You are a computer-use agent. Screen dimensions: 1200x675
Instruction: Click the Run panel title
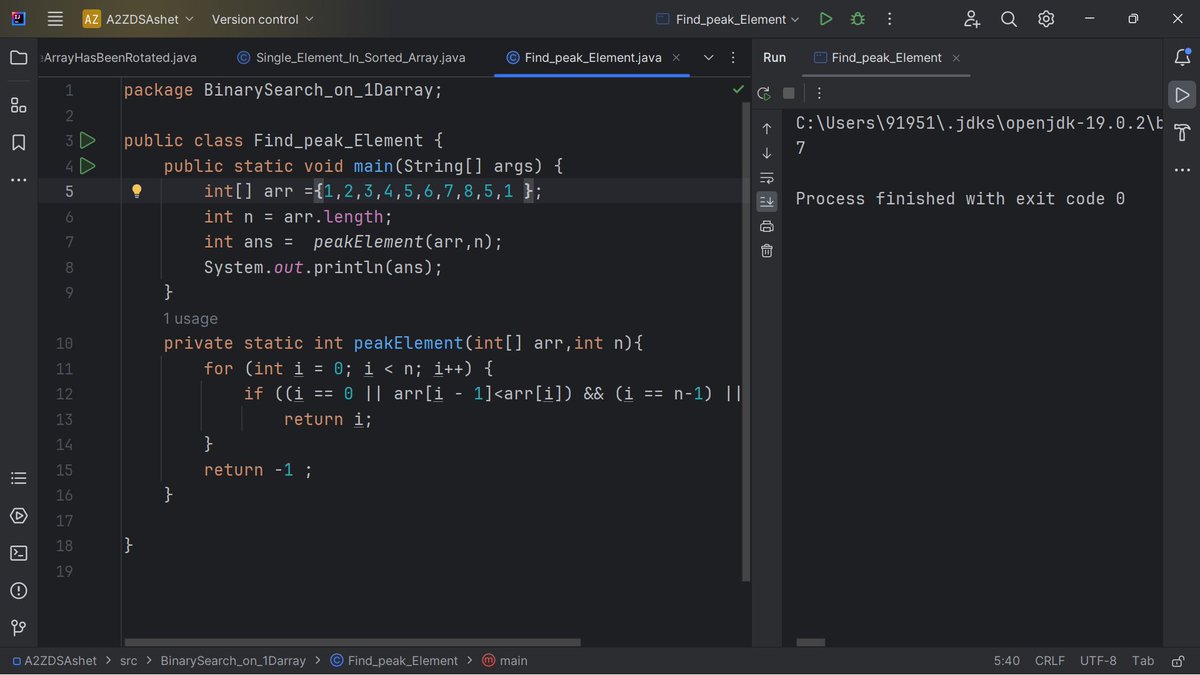(x=774, y=58)
